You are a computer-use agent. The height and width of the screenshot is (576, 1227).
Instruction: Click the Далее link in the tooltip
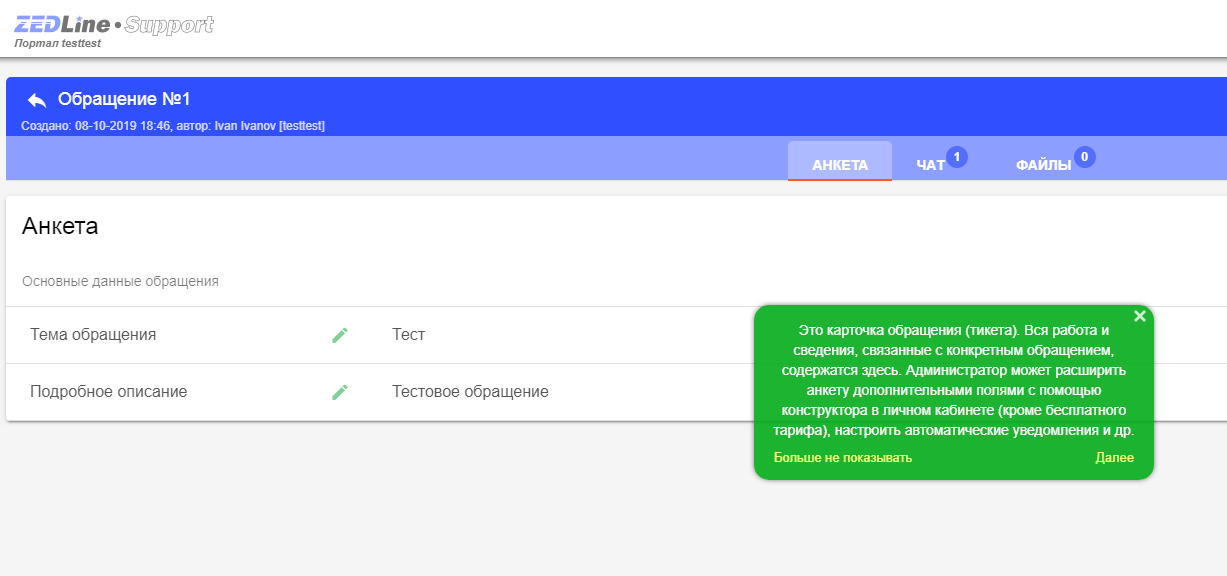[1113, 457]
